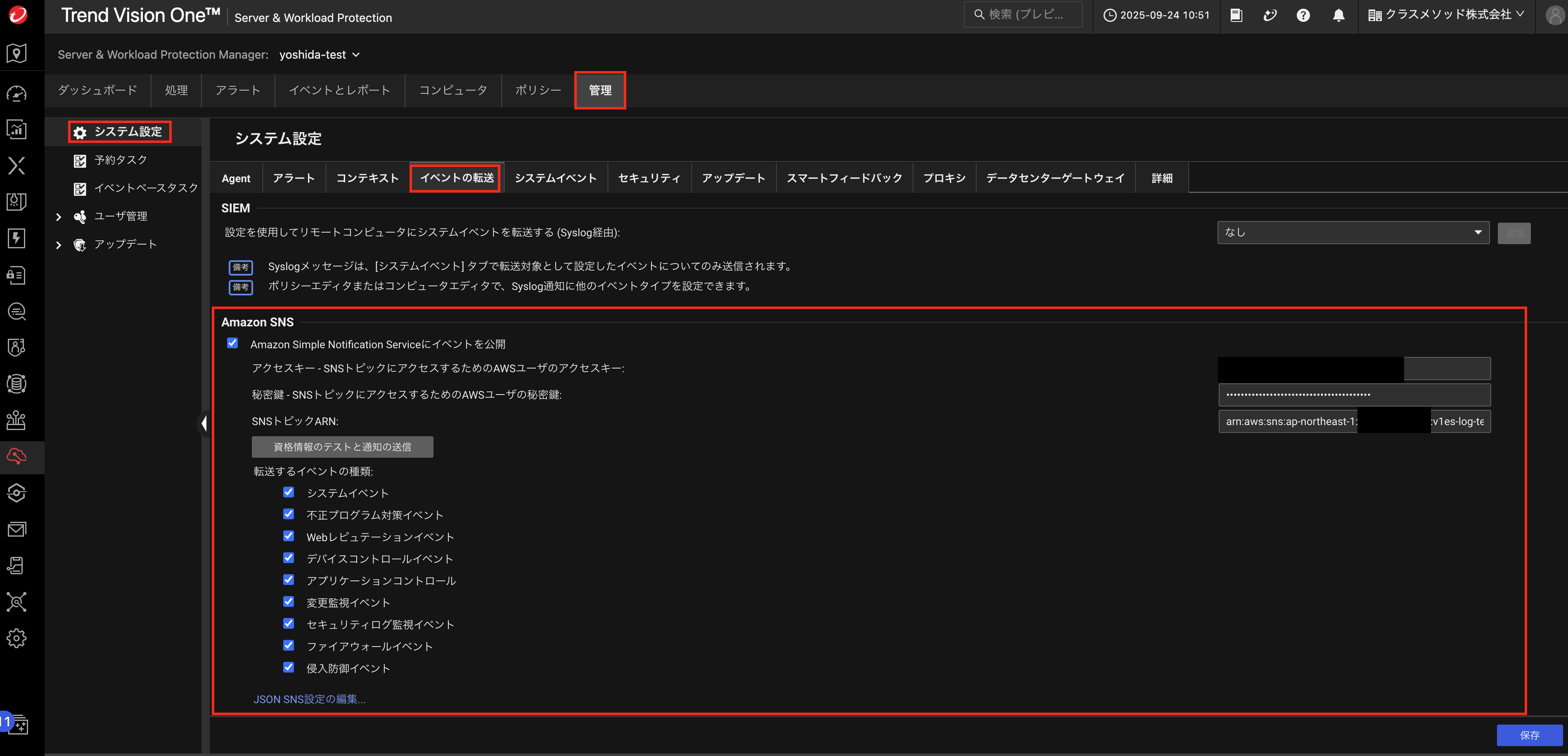Screen dimensions: 1568x756
Task: Click the search box in top bar
Action: tap(1023, 14)
